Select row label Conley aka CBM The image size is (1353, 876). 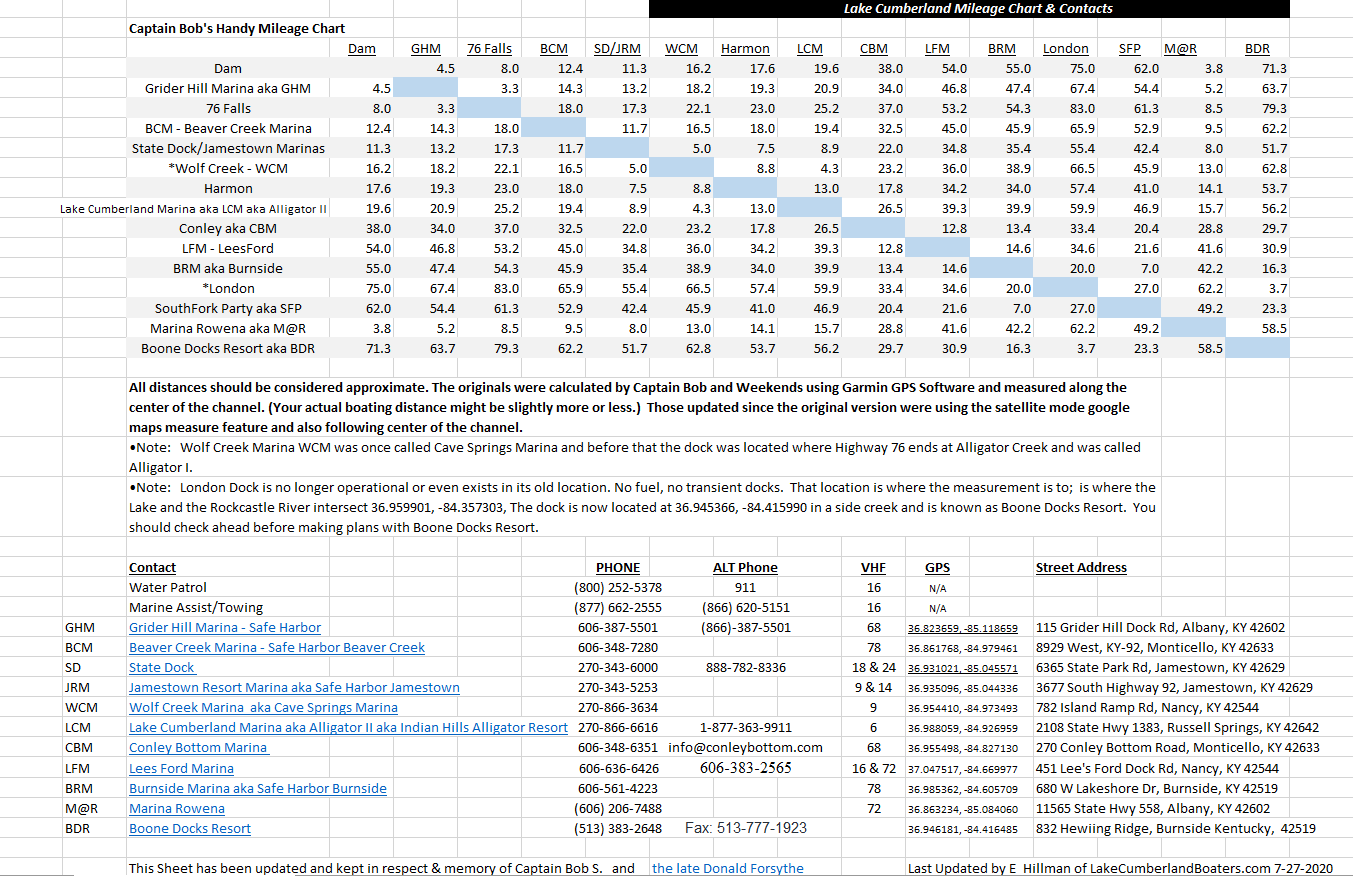pyautogui.click(x=228, y=229)
